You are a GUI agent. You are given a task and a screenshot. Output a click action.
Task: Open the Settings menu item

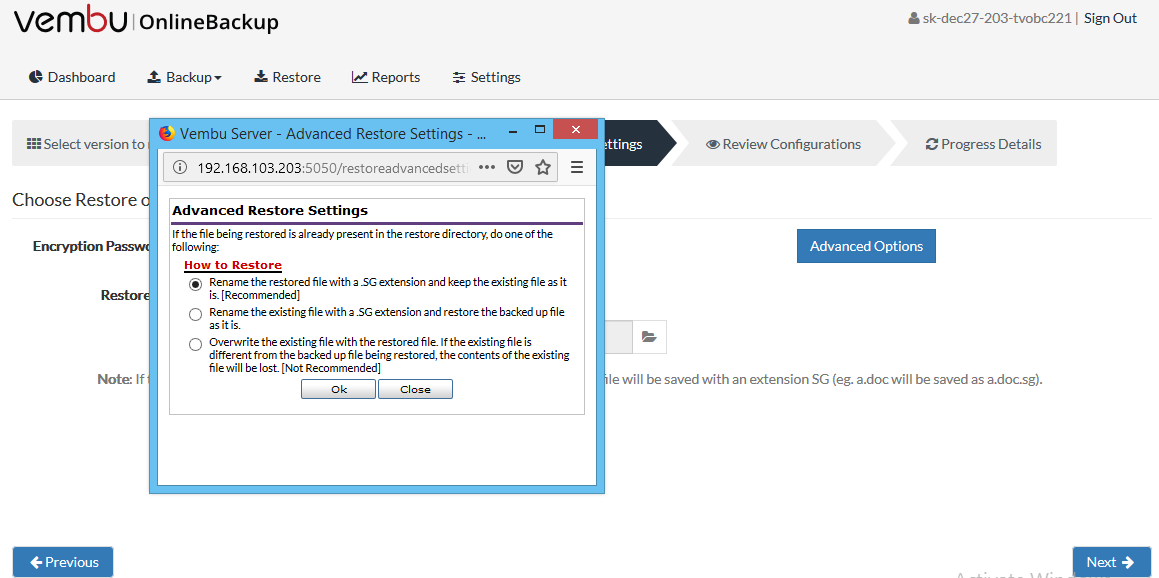486,77
